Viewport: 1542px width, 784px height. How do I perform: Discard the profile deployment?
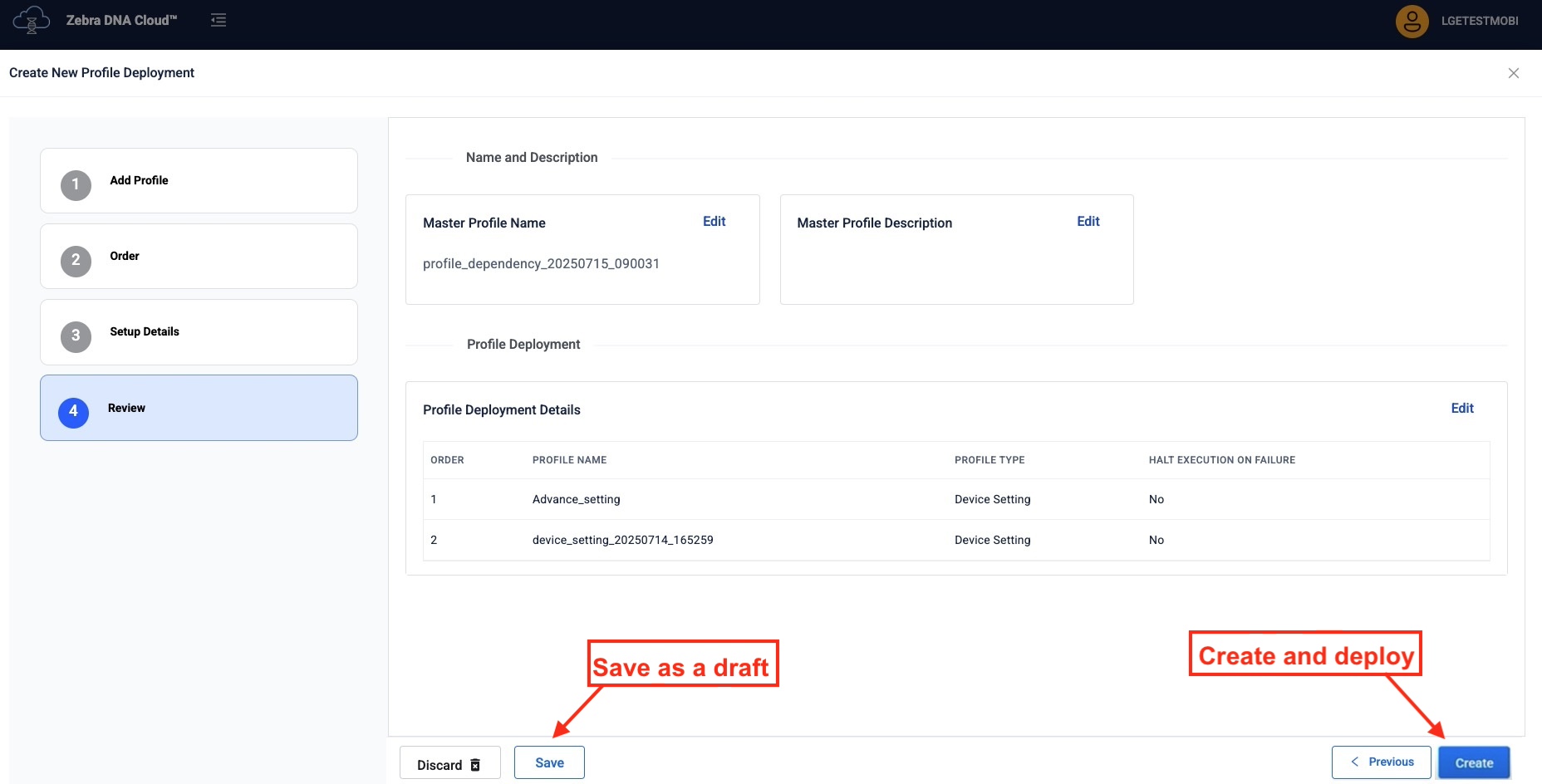[449, 765]
